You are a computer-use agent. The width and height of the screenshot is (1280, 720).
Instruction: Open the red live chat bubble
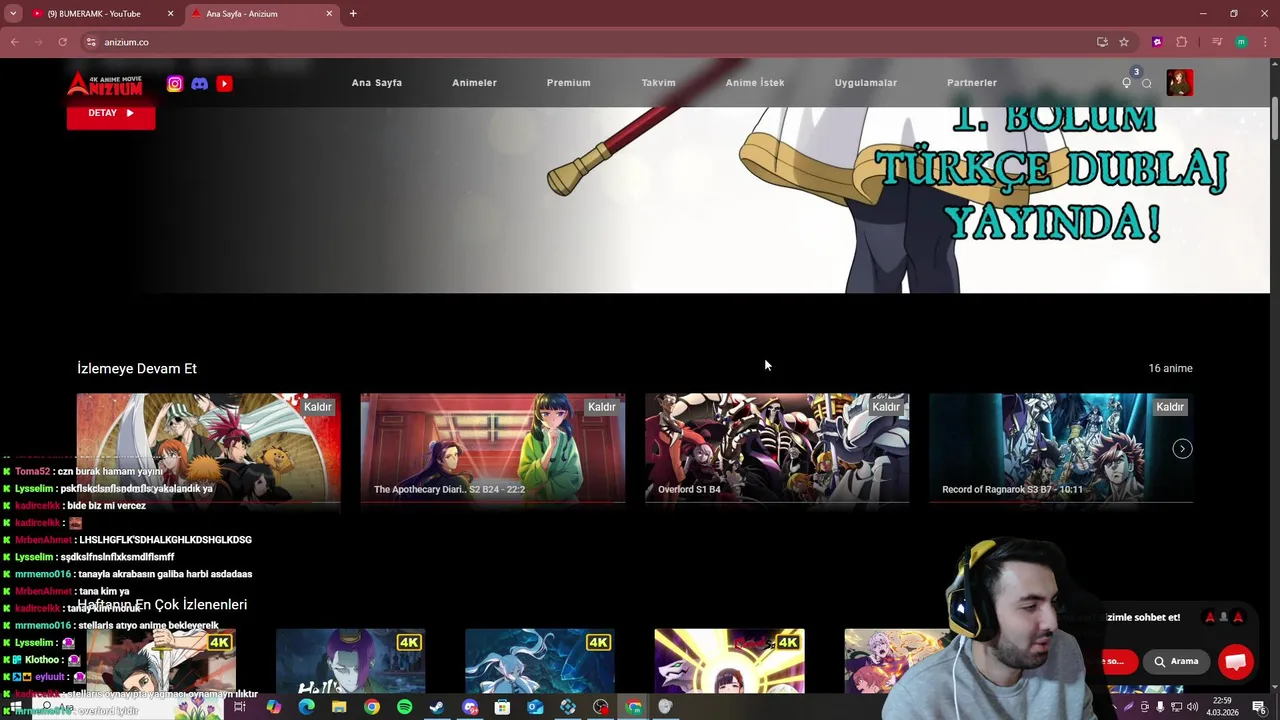1236,662
